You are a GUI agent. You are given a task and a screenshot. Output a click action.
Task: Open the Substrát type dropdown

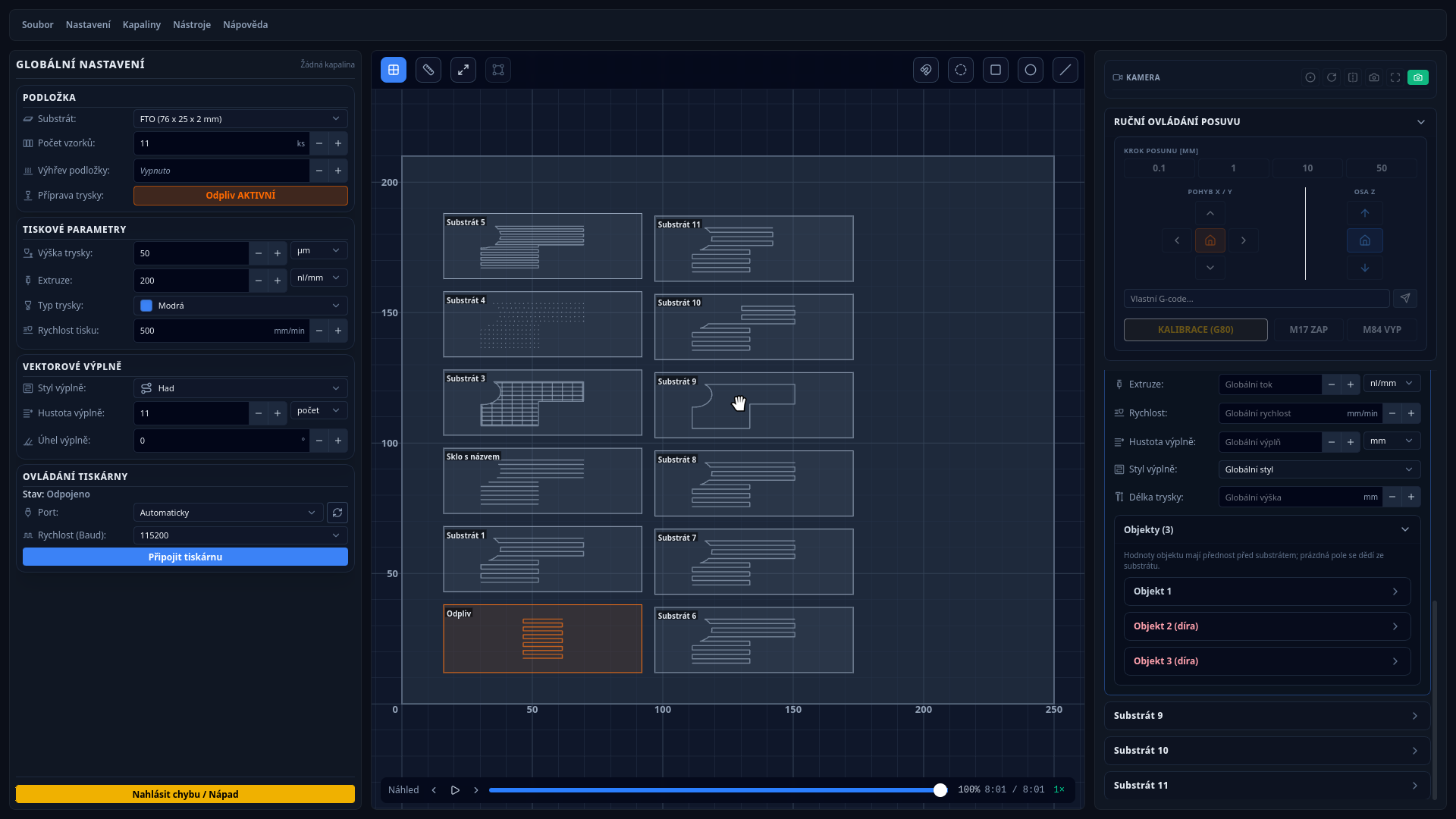coord(240,119)
